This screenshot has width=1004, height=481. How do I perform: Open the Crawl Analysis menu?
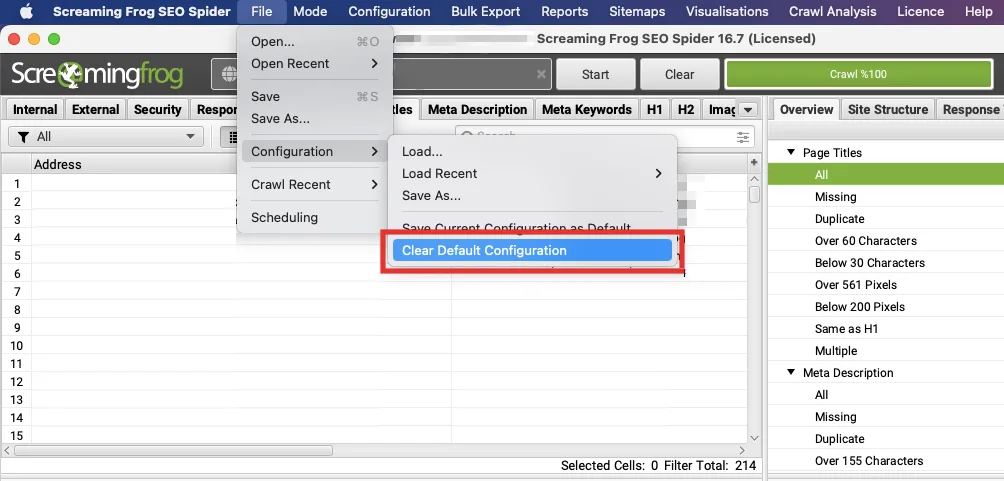coord(834,12)
